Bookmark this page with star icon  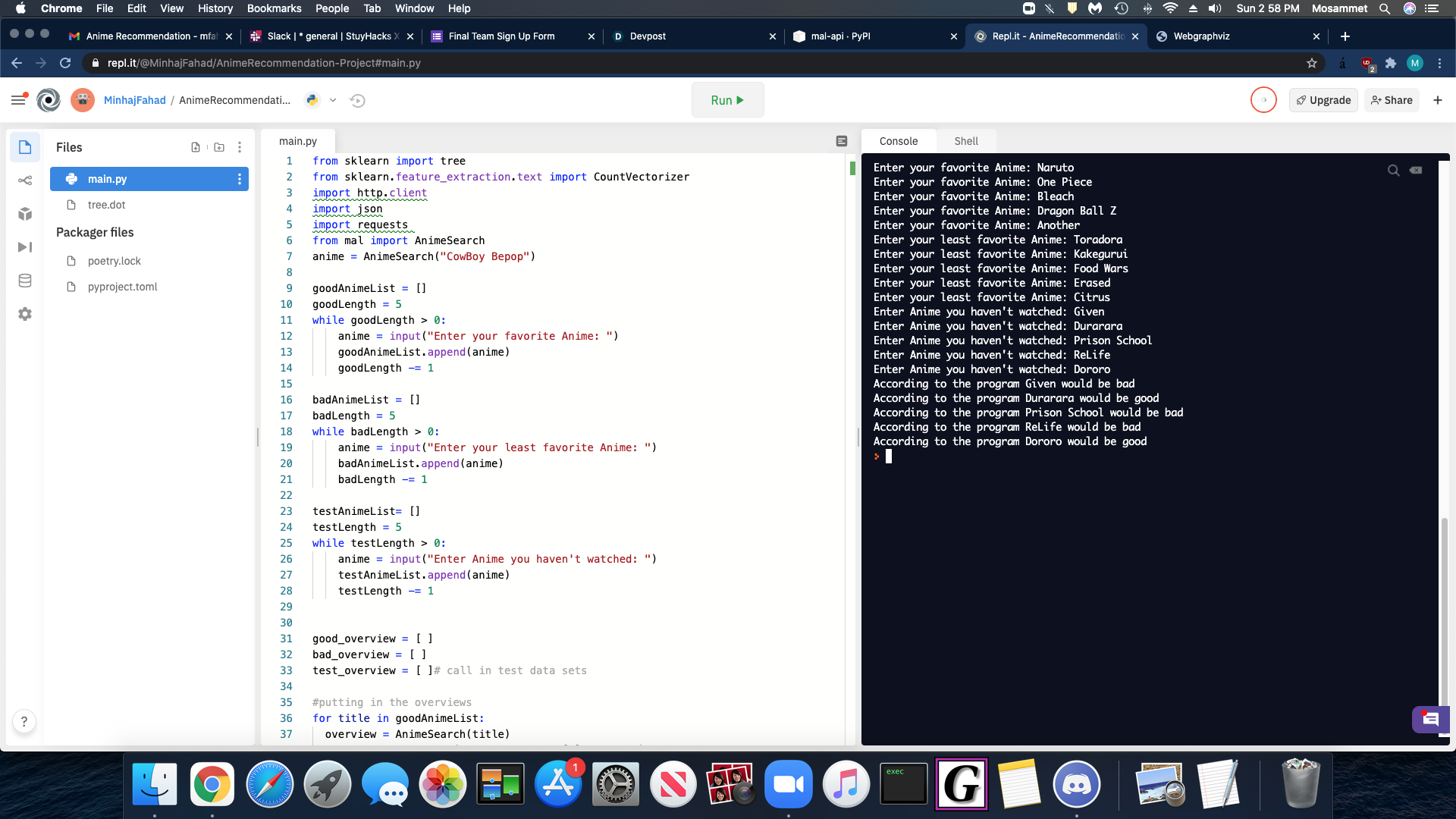click(x=1312, y=63)
